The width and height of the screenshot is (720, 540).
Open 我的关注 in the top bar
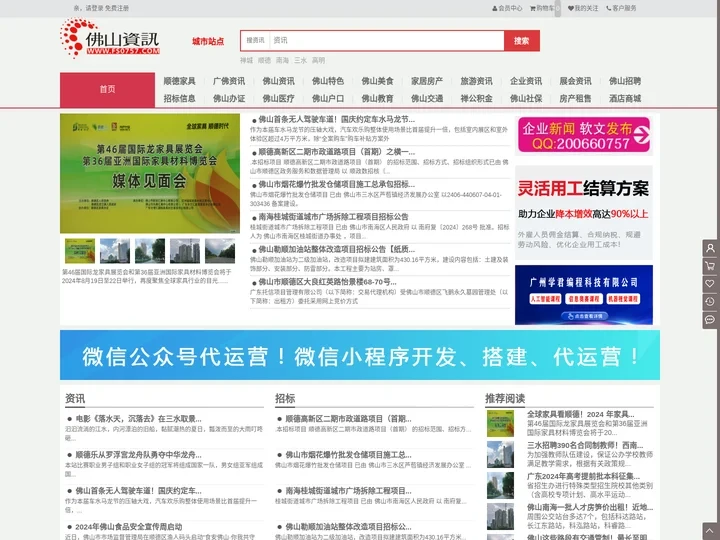[583, 8]
